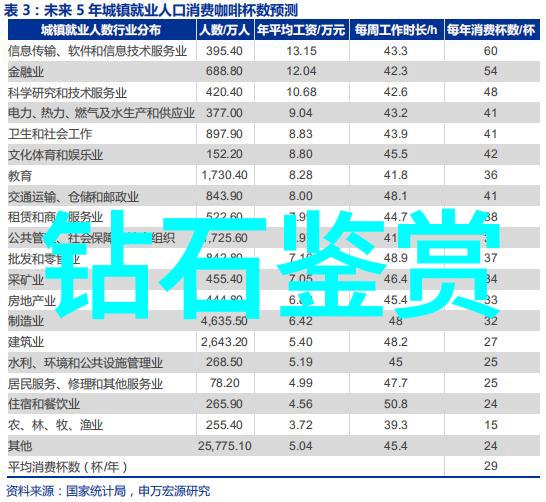Click the large cyan 钻石鉴赏 watermark
The width and height of the screenshot is (546, 502).
(x=272, y=264)
